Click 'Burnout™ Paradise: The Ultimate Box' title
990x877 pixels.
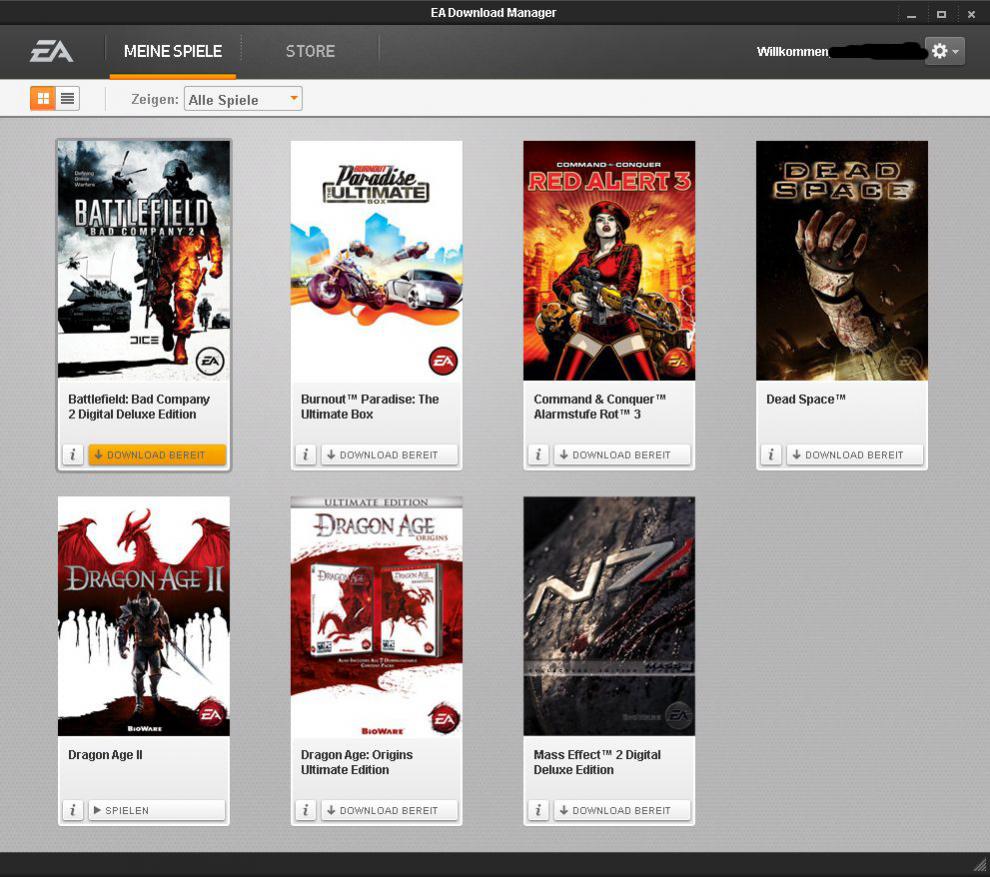click(x=369, y=407)
